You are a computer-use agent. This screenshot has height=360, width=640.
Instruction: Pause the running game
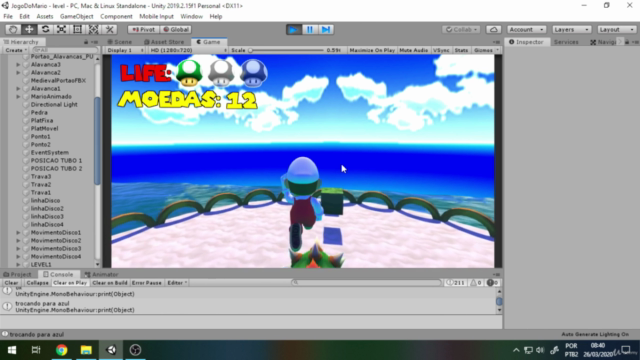pyautogui.click(x=310, y=29)
